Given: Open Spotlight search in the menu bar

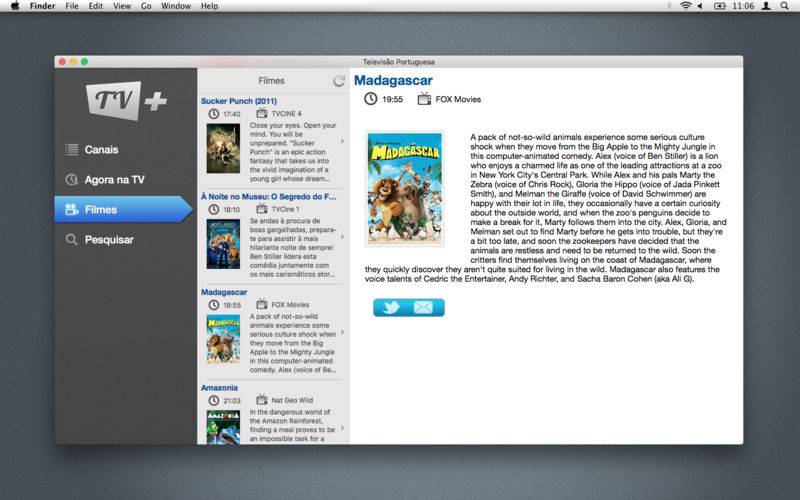Looking at the screenshot, I should point(784,6).
